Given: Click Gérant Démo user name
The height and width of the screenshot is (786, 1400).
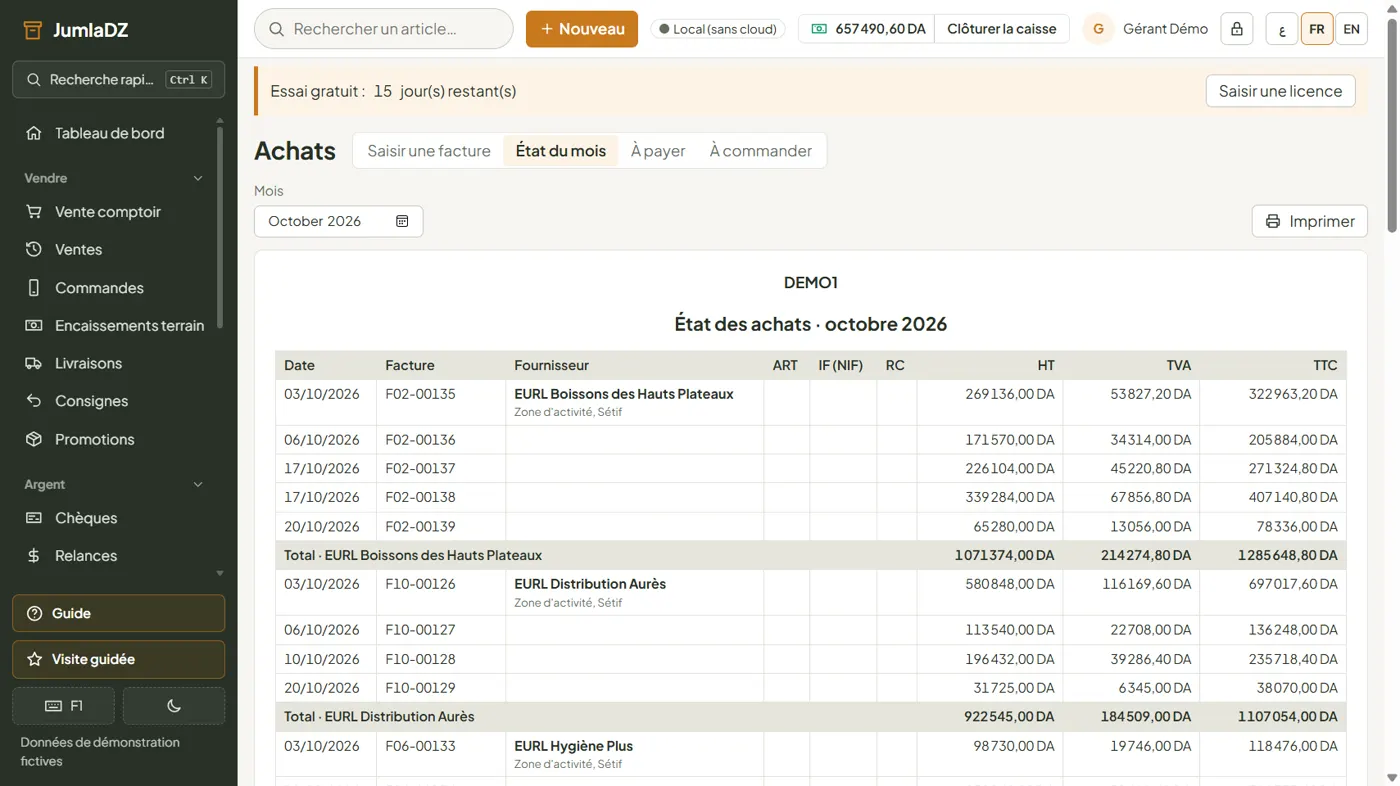Looking at the screenshot, I should point(1166,29).
